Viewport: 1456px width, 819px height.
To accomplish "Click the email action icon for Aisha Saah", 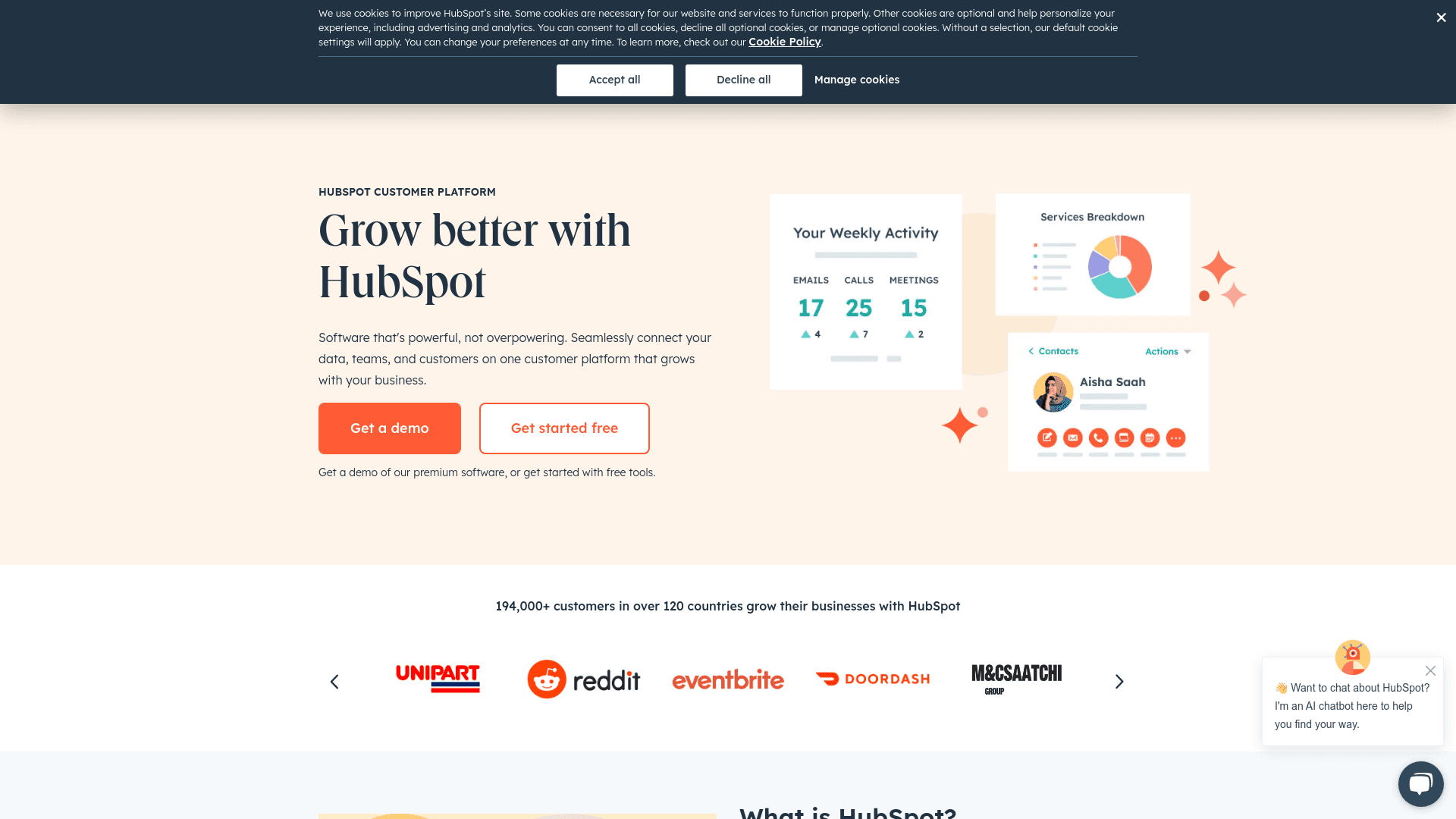I will tap(1072, 437).
